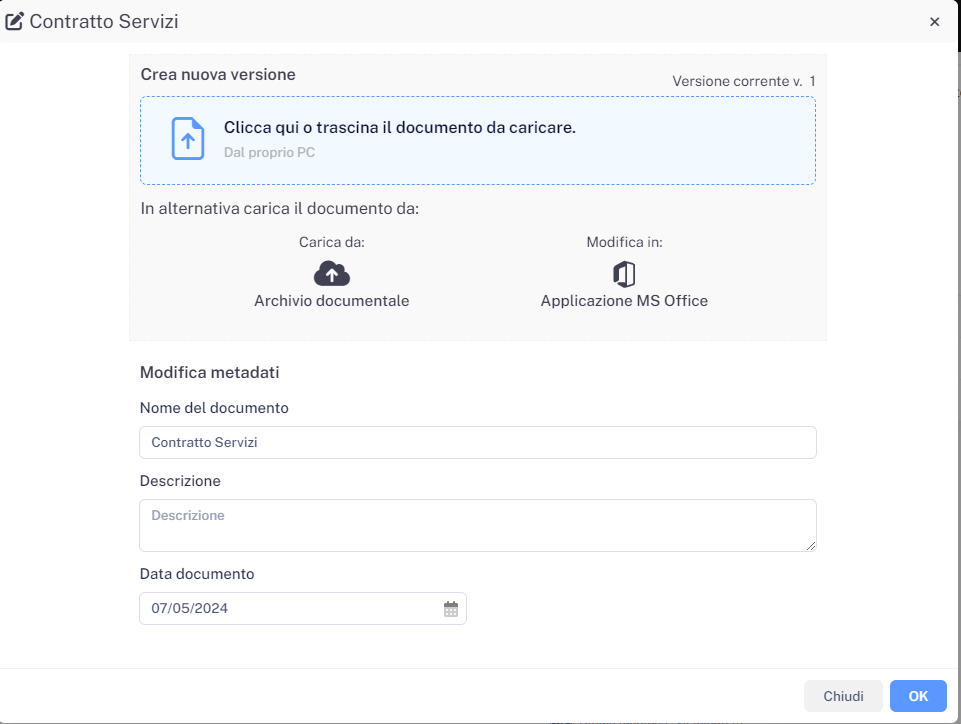Click the file upload arrow icon

click(187, 139)
